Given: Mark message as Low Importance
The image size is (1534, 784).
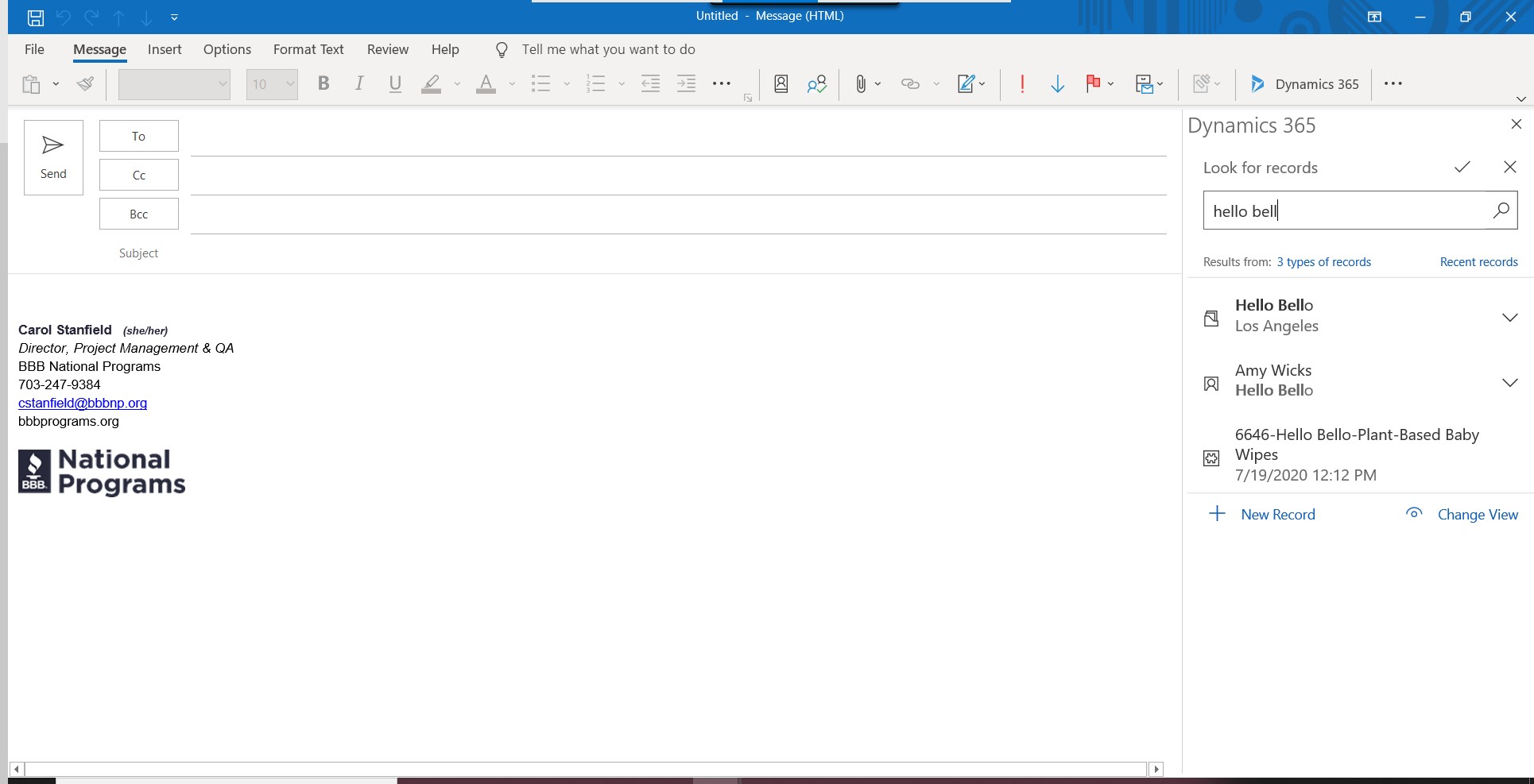Looking at the screenshot, I should point(1058,83).
